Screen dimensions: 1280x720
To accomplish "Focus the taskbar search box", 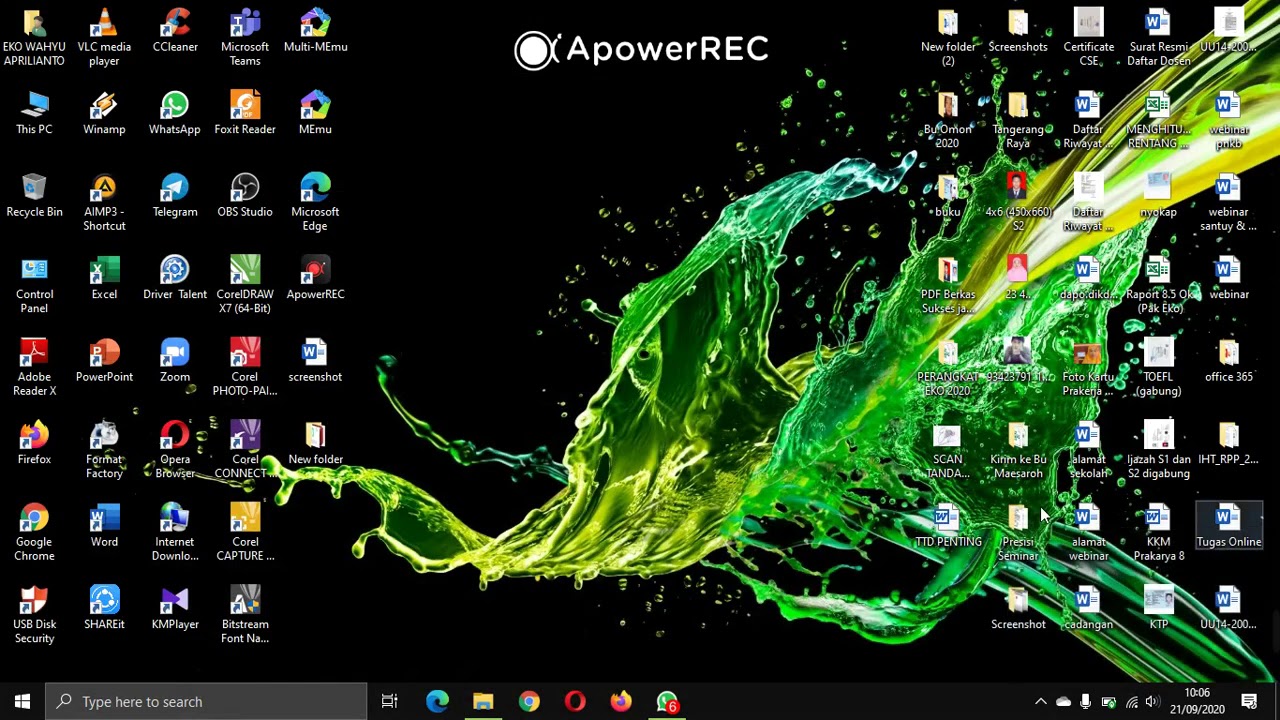I will pyautogui.click(x=207, y=701).
